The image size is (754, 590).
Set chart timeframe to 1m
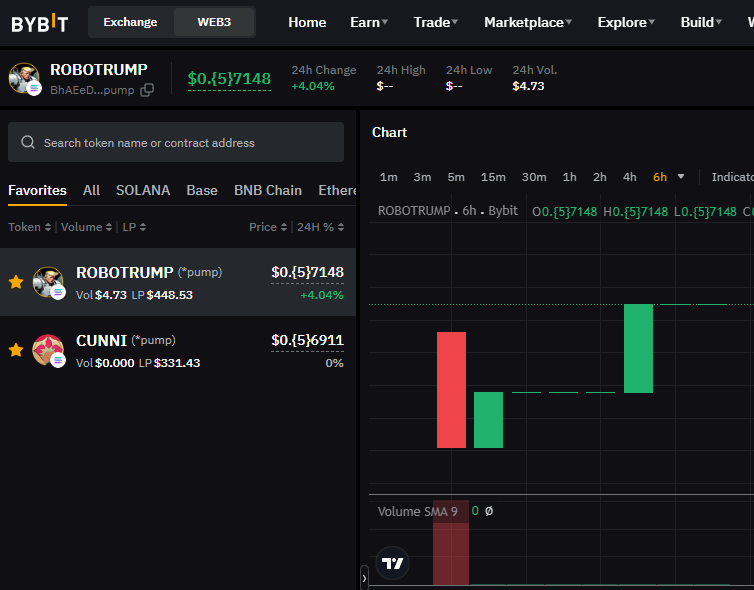(x=389, y=177)
